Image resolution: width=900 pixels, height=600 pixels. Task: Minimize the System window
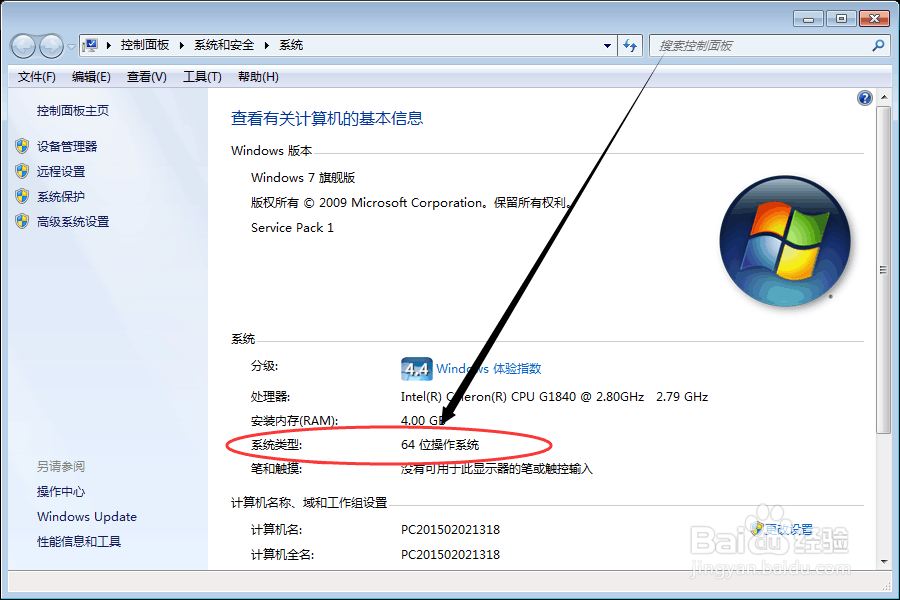point(808,19)
